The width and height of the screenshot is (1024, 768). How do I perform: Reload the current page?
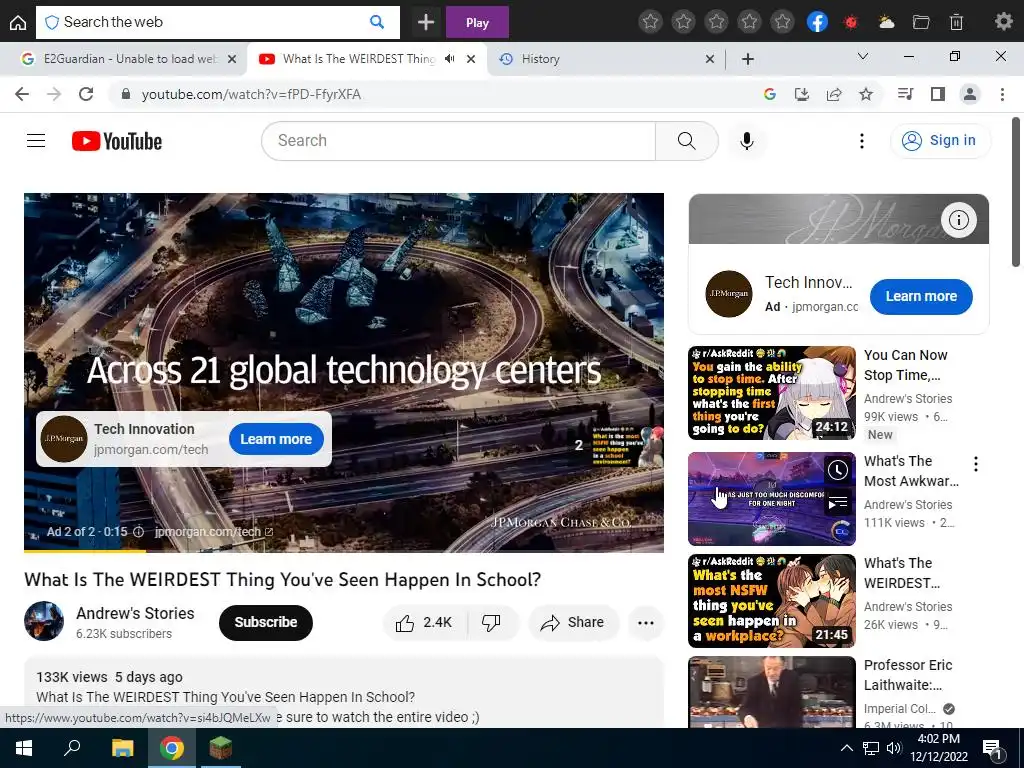86,94
